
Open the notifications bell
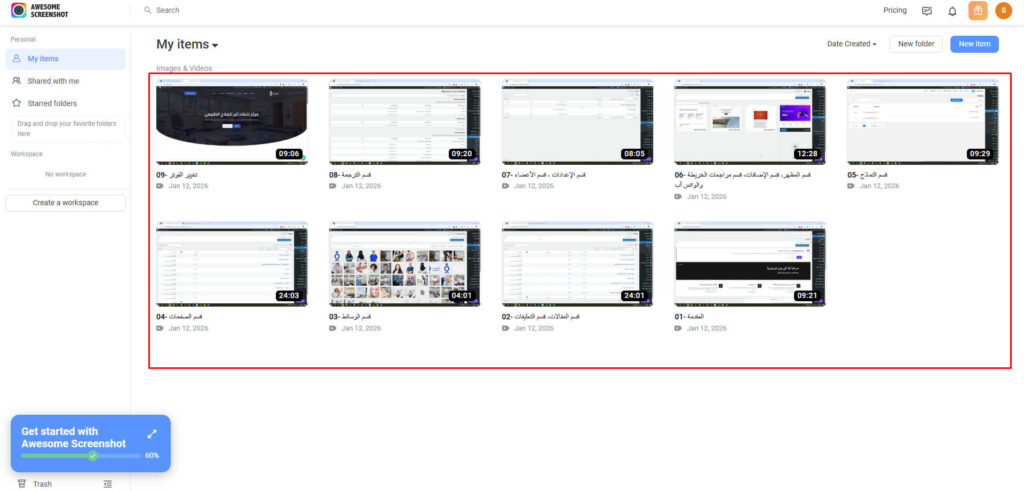point(952,10)
